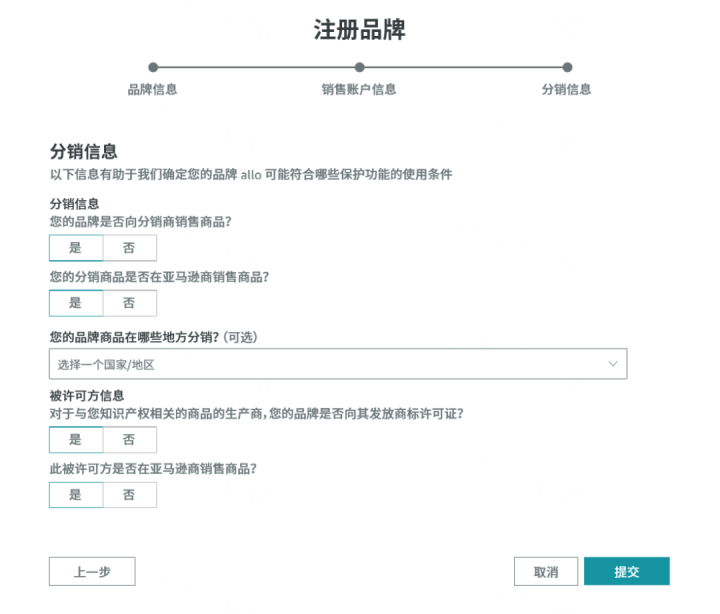Viewport: 720px width, 614px height.
Task: Choose 否 for brand selling to distributors
Action: (129, 248)
